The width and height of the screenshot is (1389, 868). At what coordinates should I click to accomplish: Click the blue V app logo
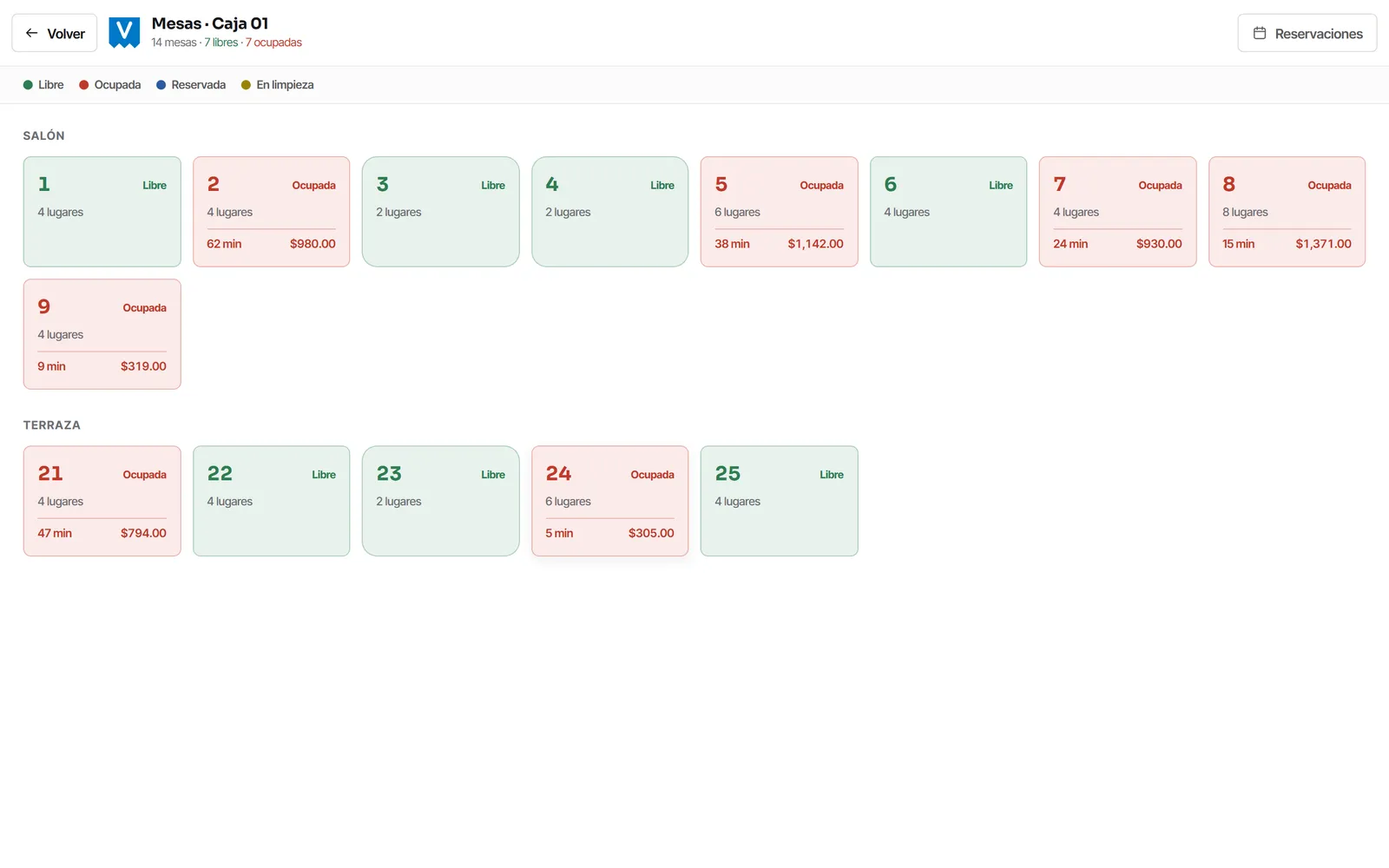tap(124, 33)
